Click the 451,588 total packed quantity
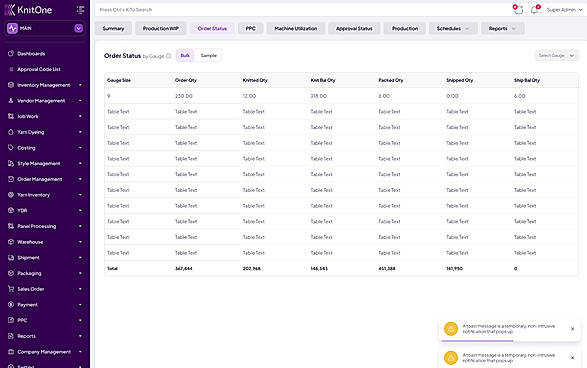The width and height of the screenshot is (587, 368). pyautogui.click(x=387, y=268)
